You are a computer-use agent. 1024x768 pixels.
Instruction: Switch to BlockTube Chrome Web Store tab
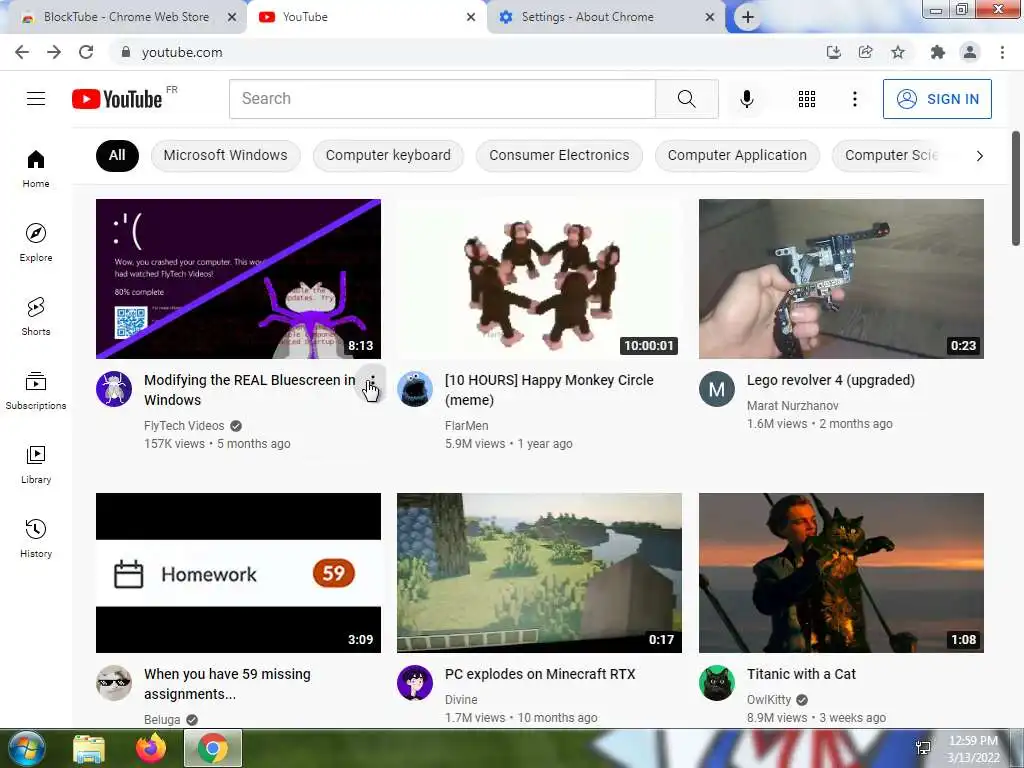pyautogui.click(x=125, y=17)
